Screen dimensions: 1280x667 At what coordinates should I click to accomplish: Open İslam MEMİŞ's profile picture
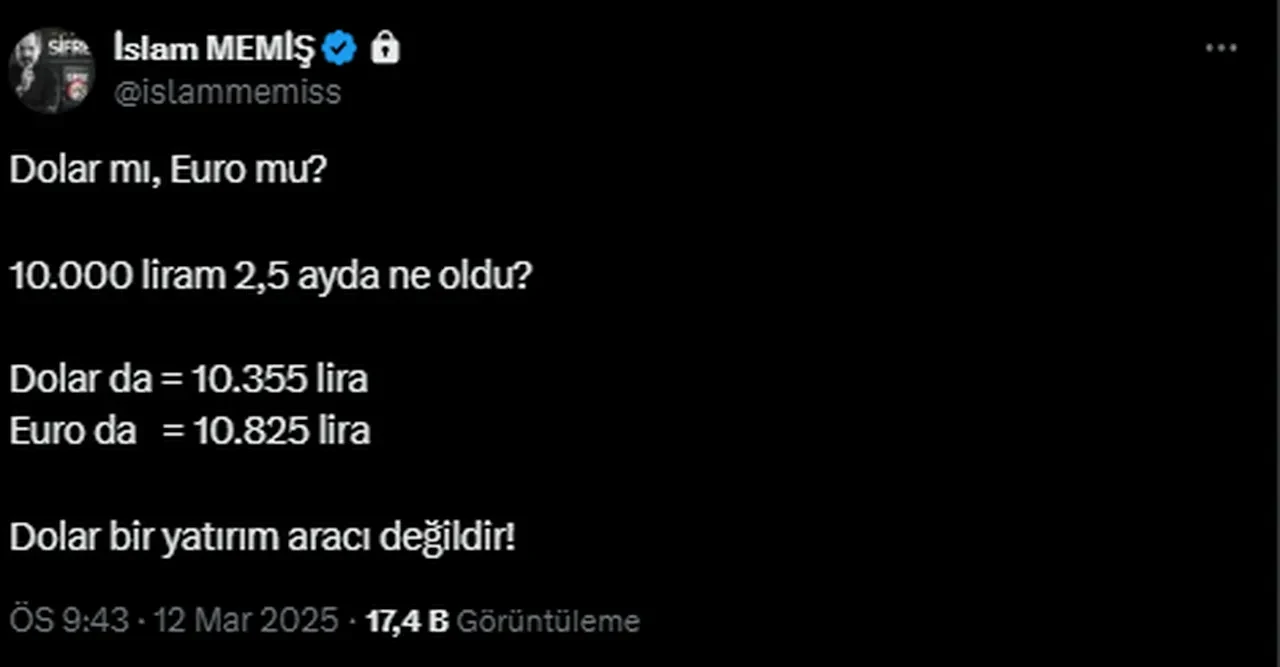[x=51, y=71]
